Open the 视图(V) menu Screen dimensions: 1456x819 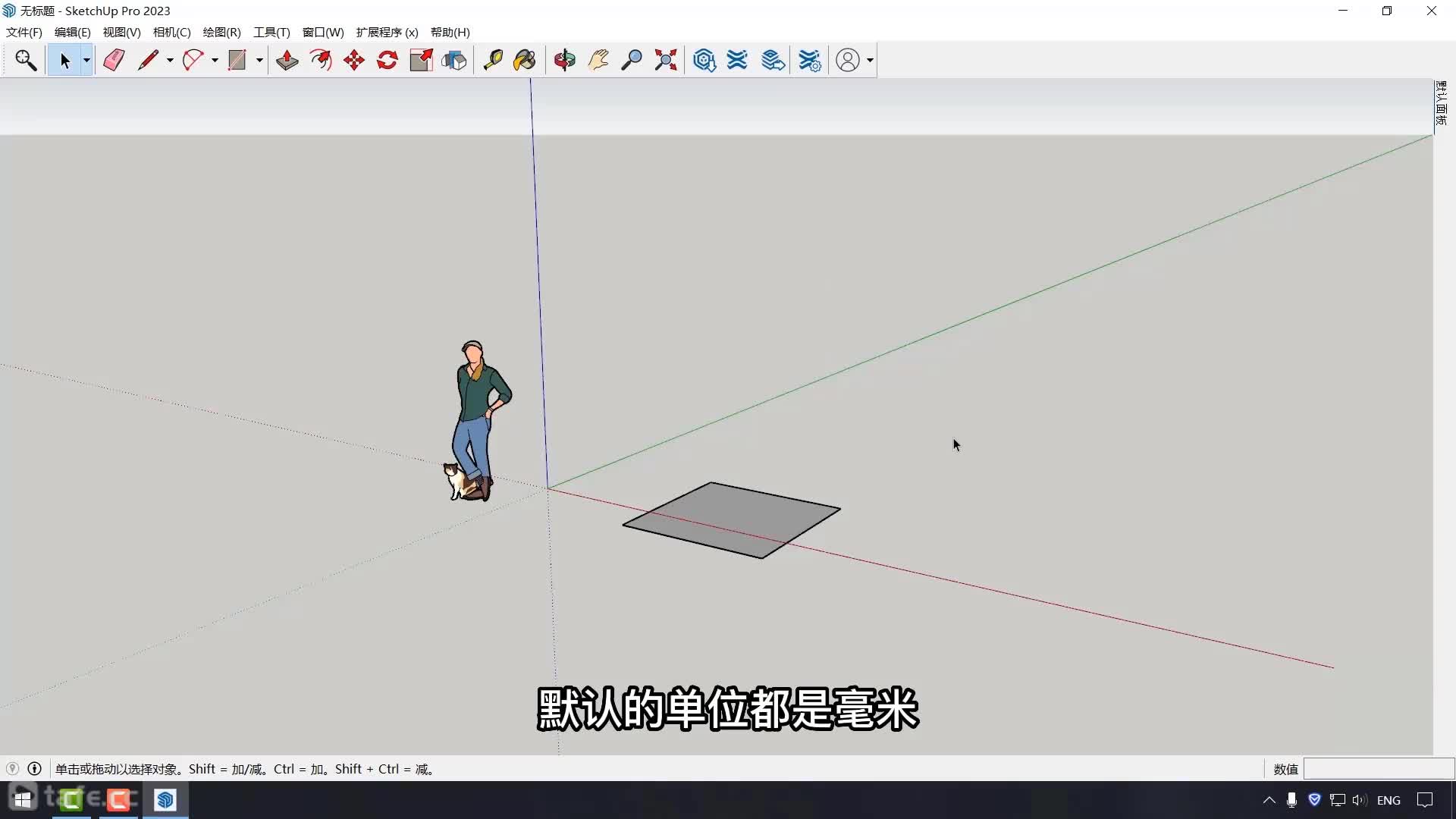pos(122,33)
